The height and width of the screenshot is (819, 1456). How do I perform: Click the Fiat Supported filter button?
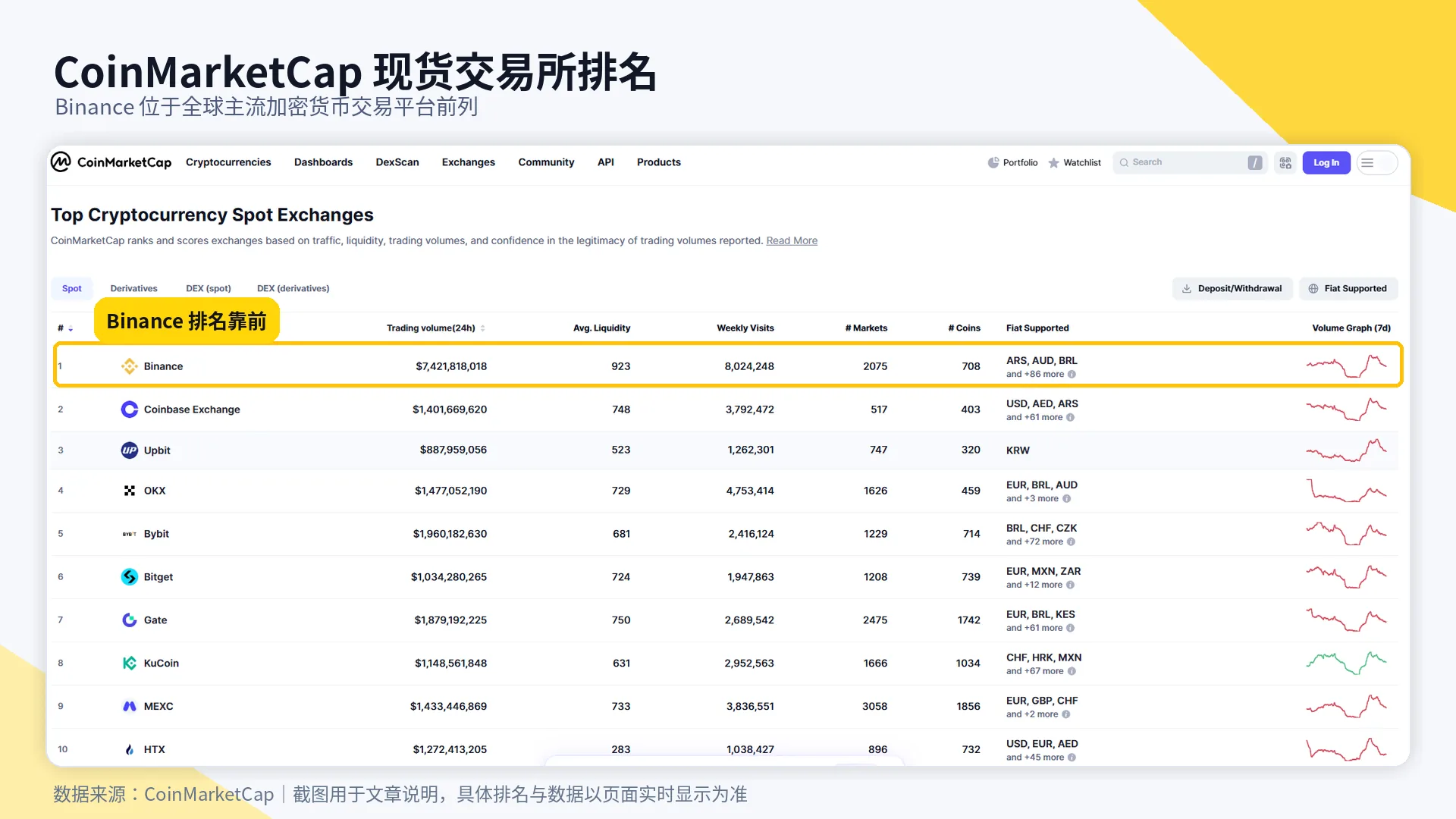point(1348,289)
